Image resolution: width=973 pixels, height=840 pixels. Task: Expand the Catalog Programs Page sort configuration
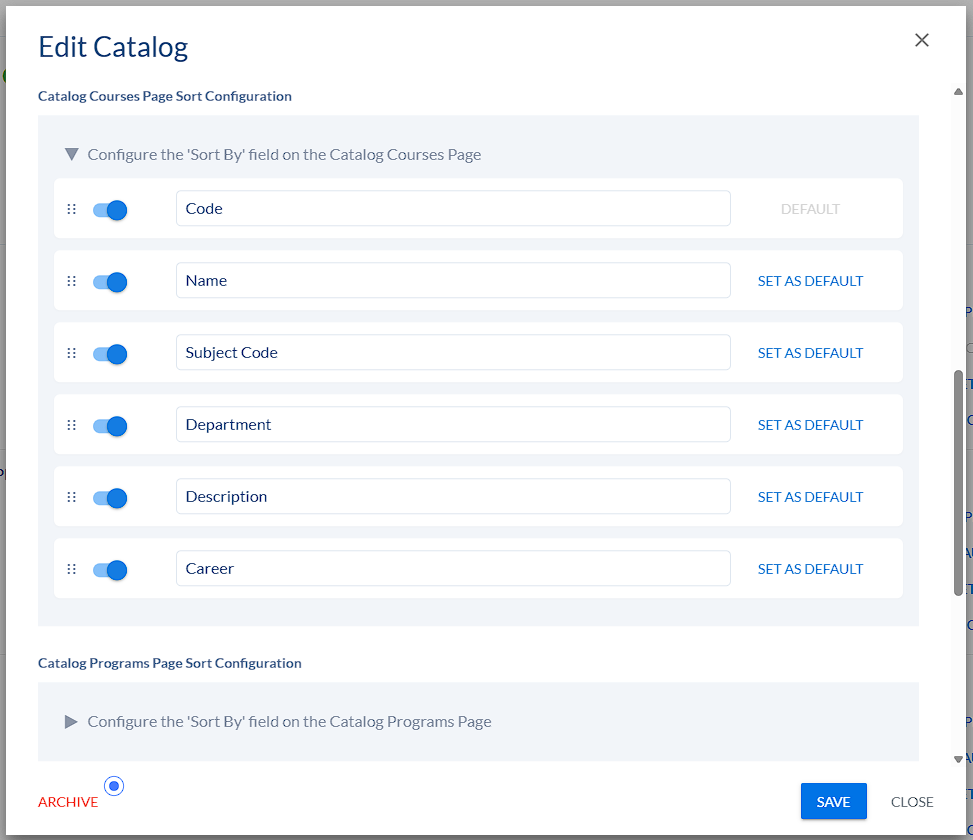coord(71,722)
